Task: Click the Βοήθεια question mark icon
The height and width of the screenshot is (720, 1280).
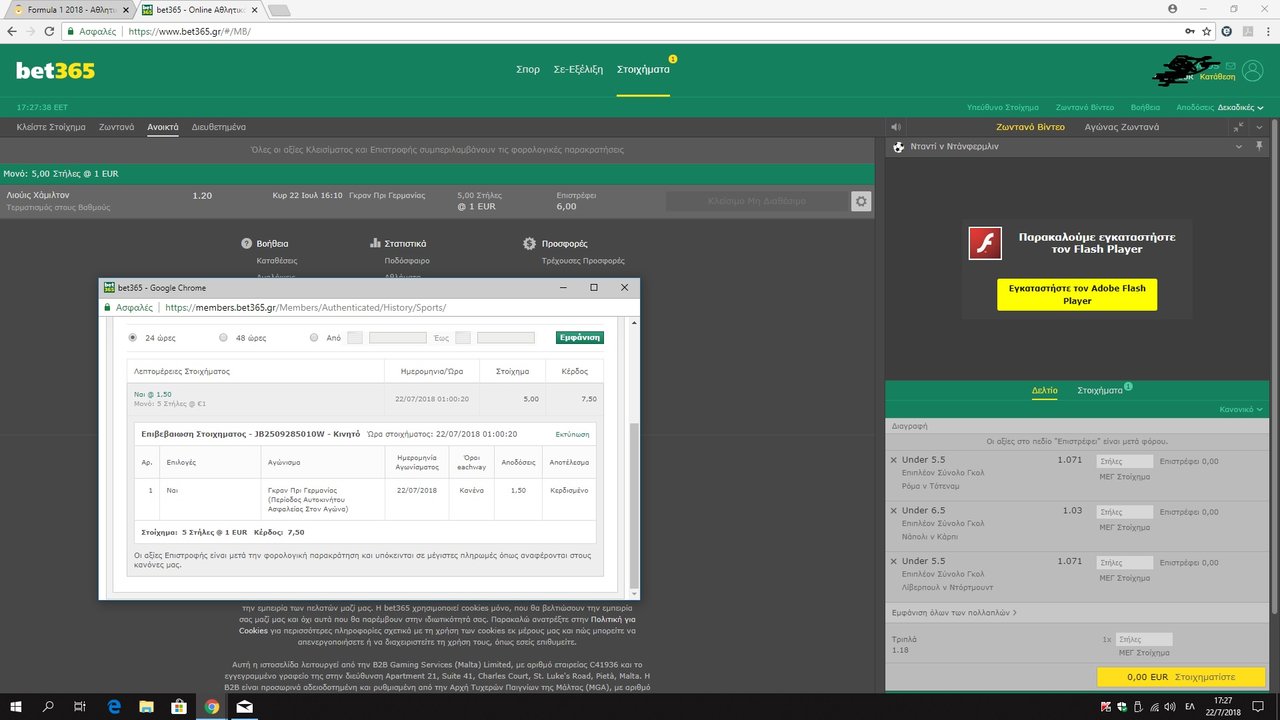Action: 247,243
